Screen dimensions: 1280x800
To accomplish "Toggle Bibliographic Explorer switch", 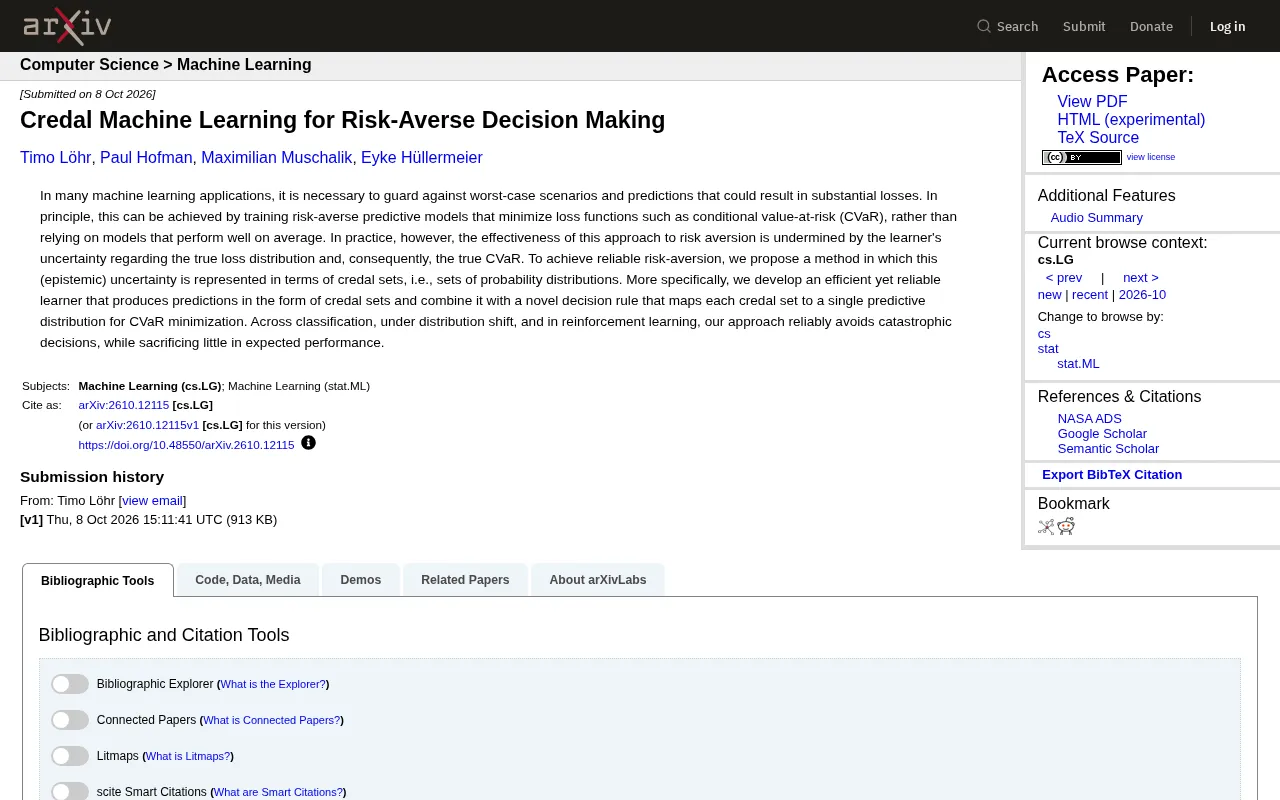I will tap(70, 684).
